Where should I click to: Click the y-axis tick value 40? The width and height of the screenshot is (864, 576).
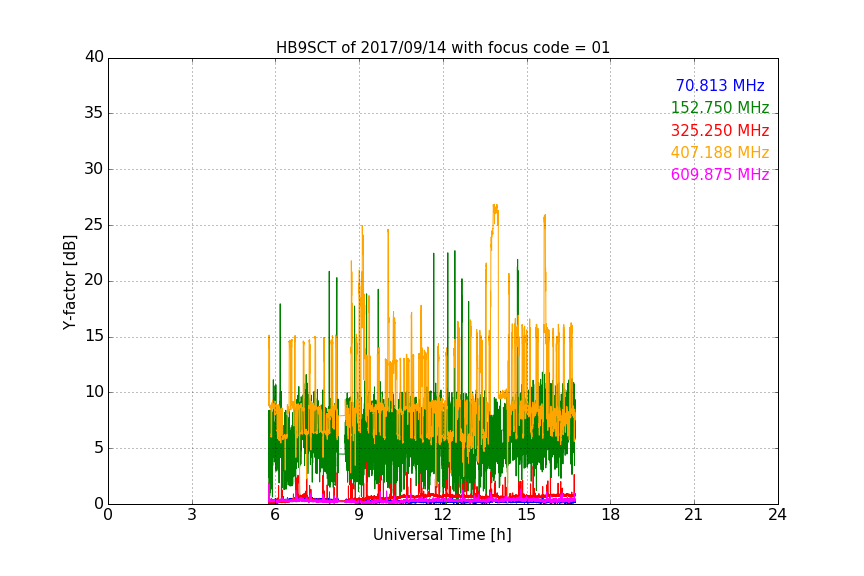(x=94, y=57)
